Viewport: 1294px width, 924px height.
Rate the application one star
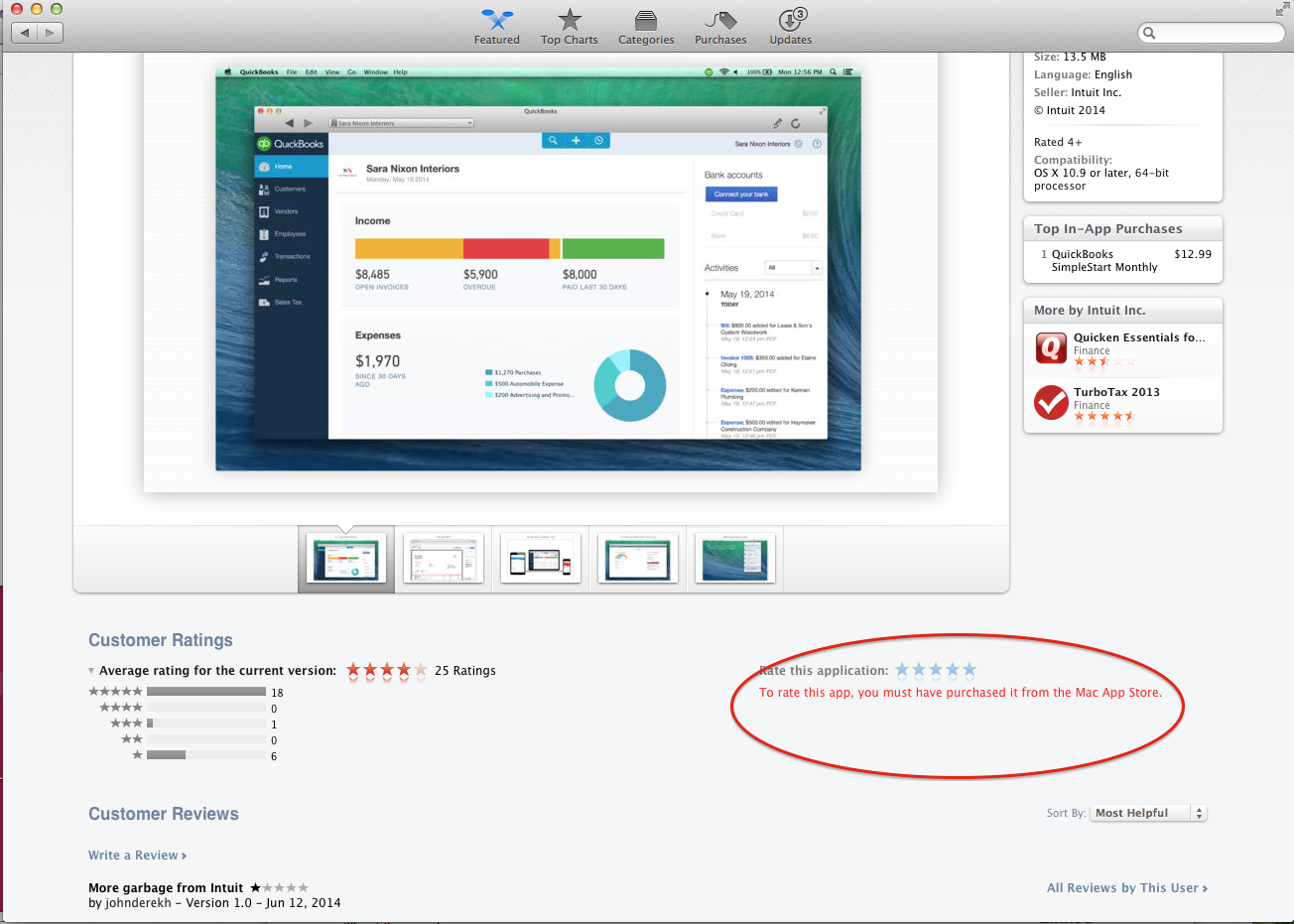tap(902, 670)
